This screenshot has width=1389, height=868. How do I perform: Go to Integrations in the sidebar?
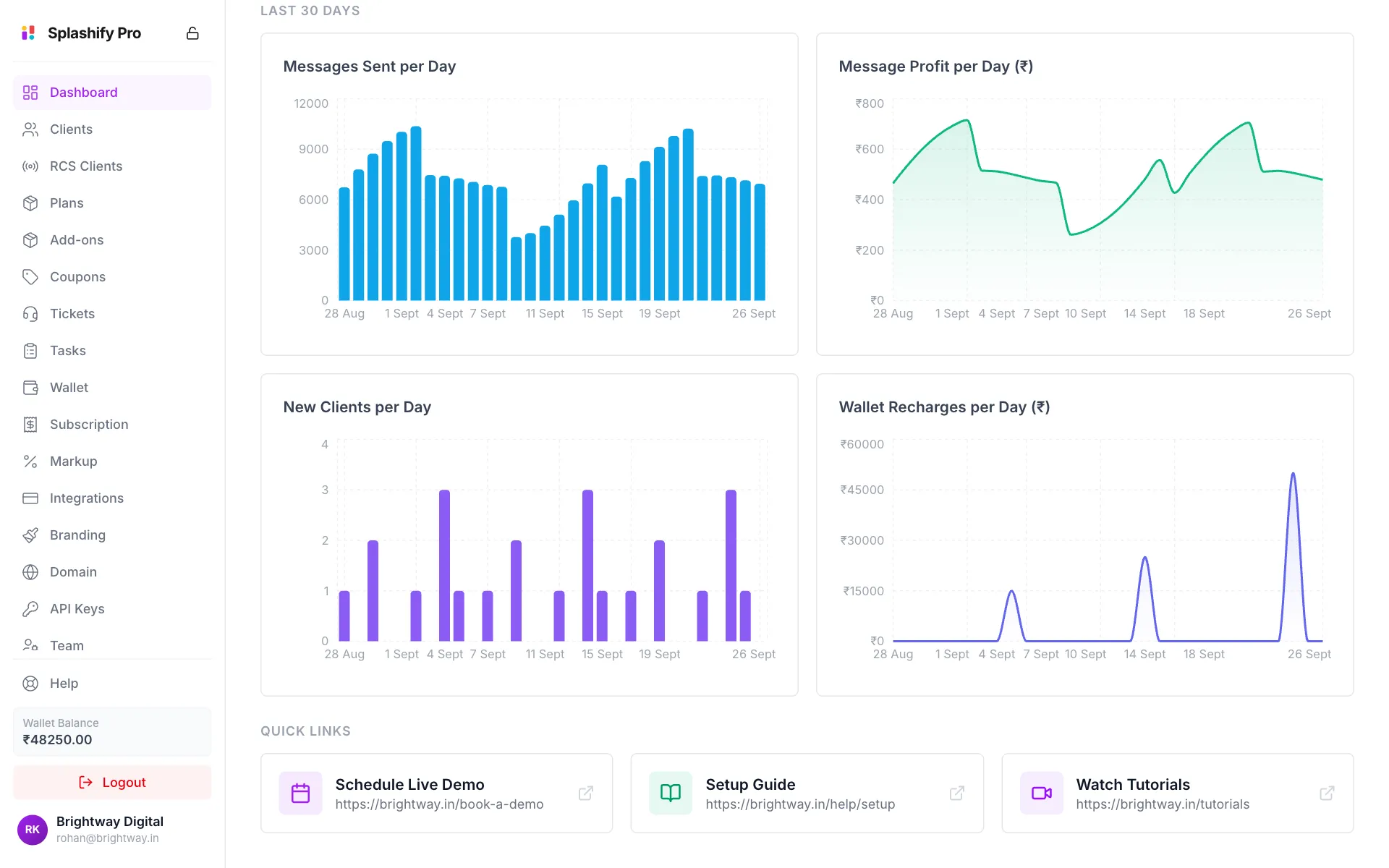pyautogui.click(x=112, y=498)
